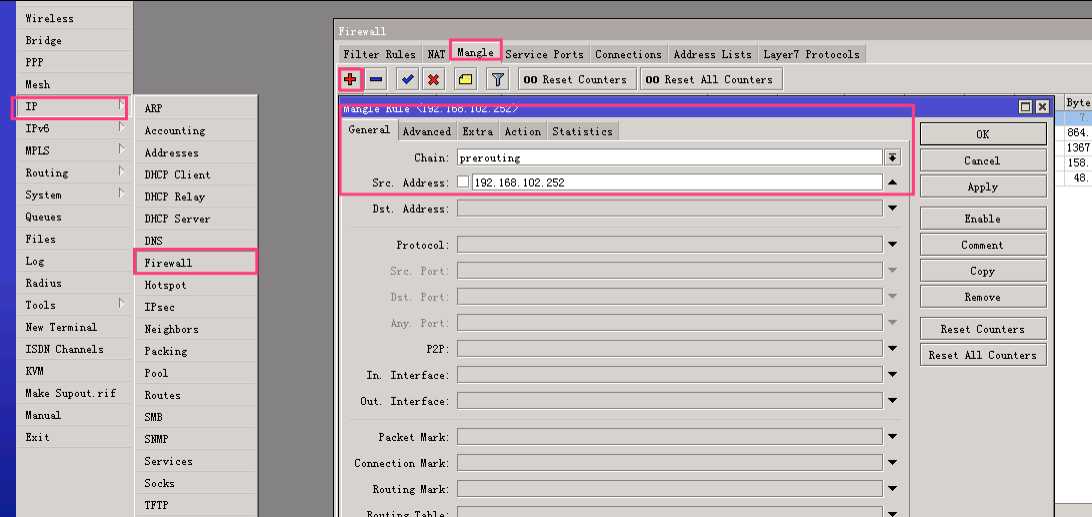Expand the P2P field
Screen dimensions: 1092x517
coord(892,348)
